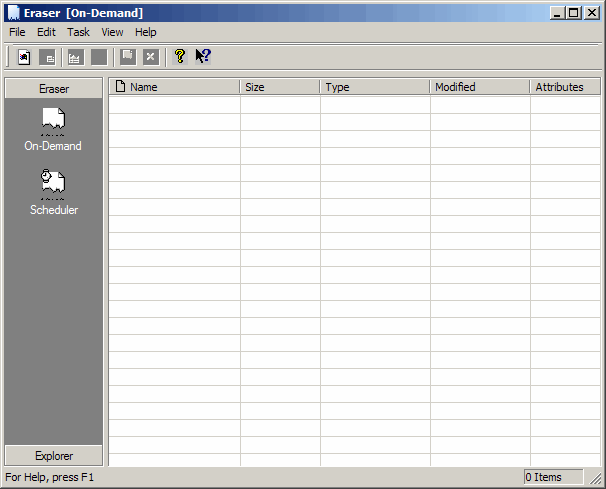Viewport: 606px width, 489px height.
Task: Click the speech-bubble toolbar icon
Action: click(128, 57)
